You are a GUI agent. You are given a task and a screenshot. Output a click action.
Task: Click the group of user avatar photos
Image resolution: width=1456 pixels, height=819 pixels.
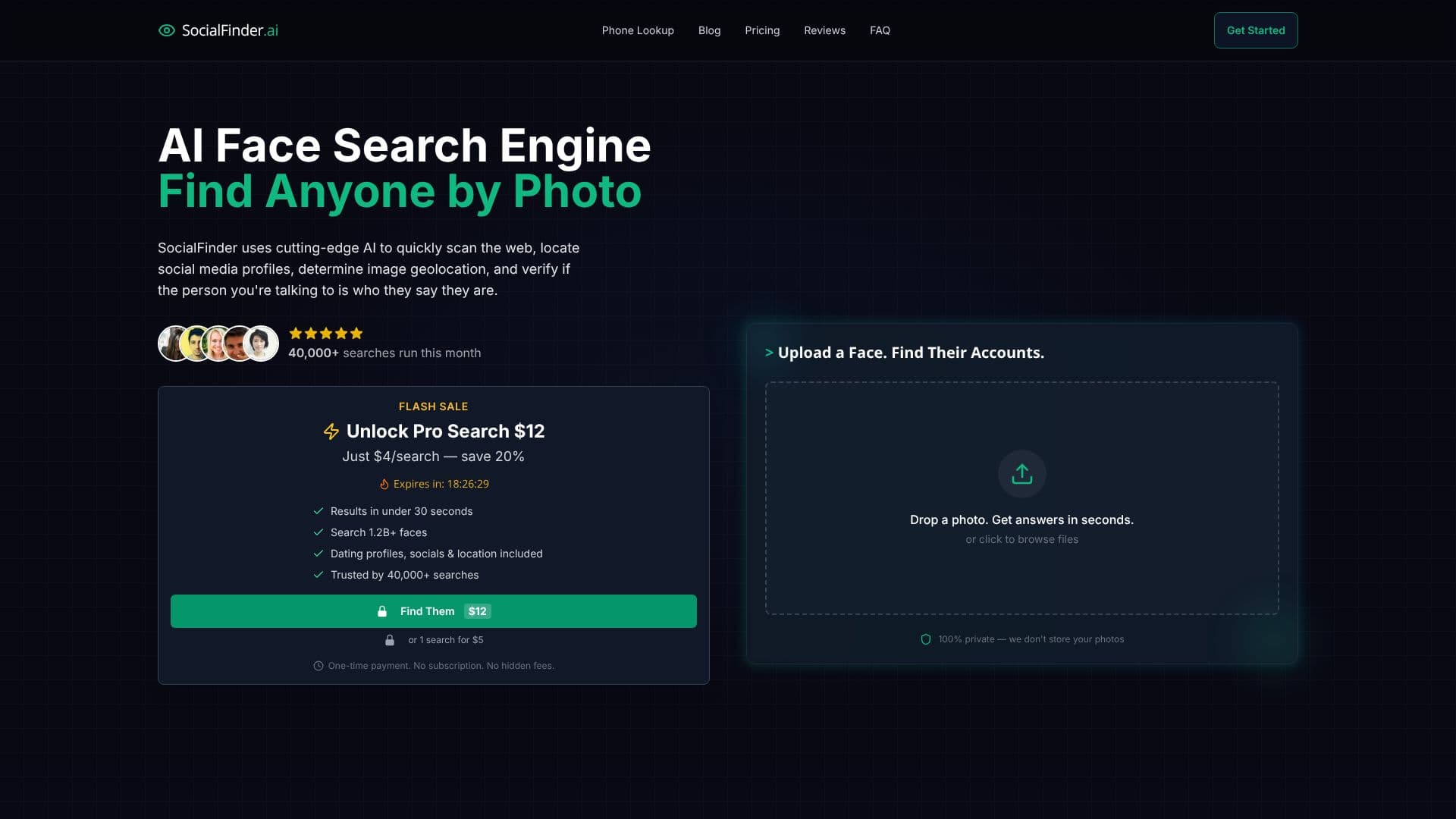point(218,344)
